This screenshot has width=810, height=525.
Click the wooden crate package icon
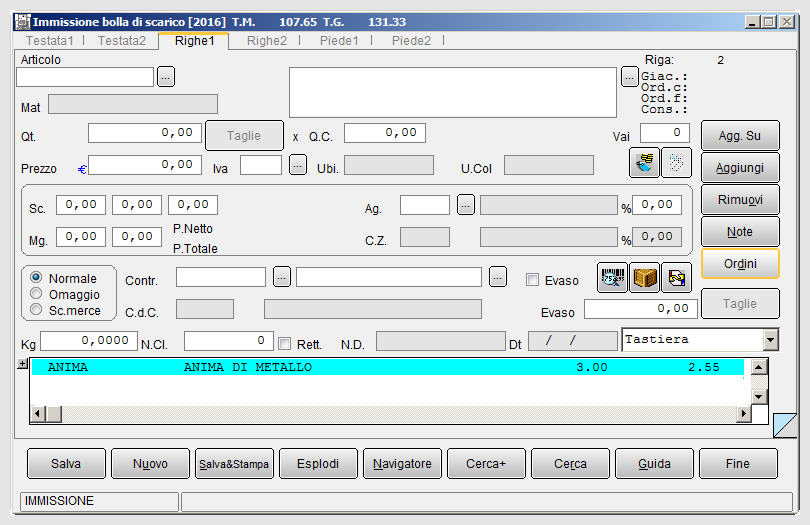pos(644,278)
